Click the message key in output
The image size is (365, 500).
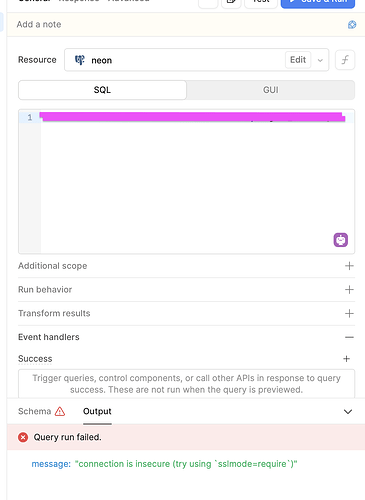(51, 464)
